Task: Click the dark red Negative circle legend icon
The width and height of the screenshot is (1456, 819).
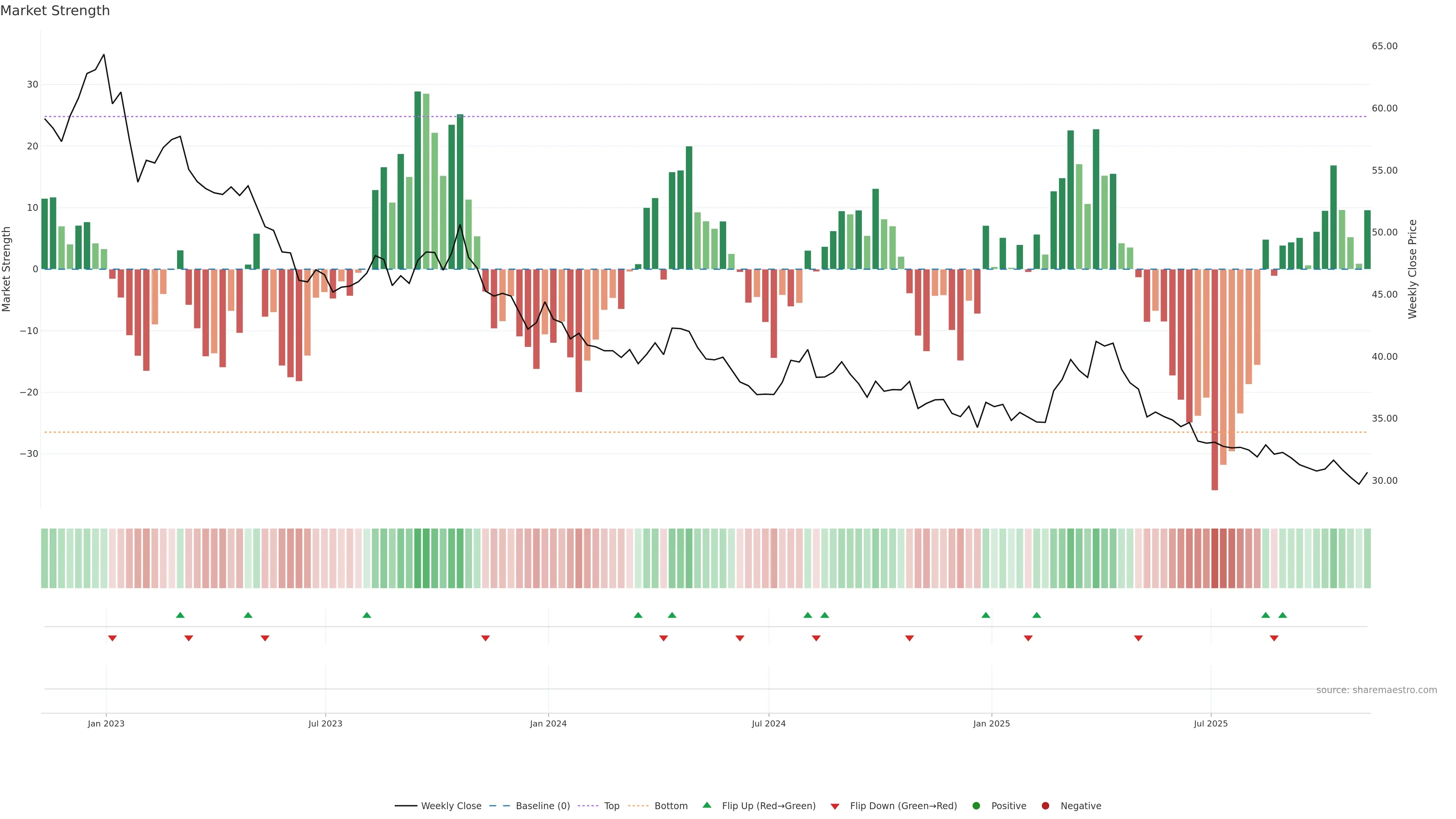Action: [1045, 805]
